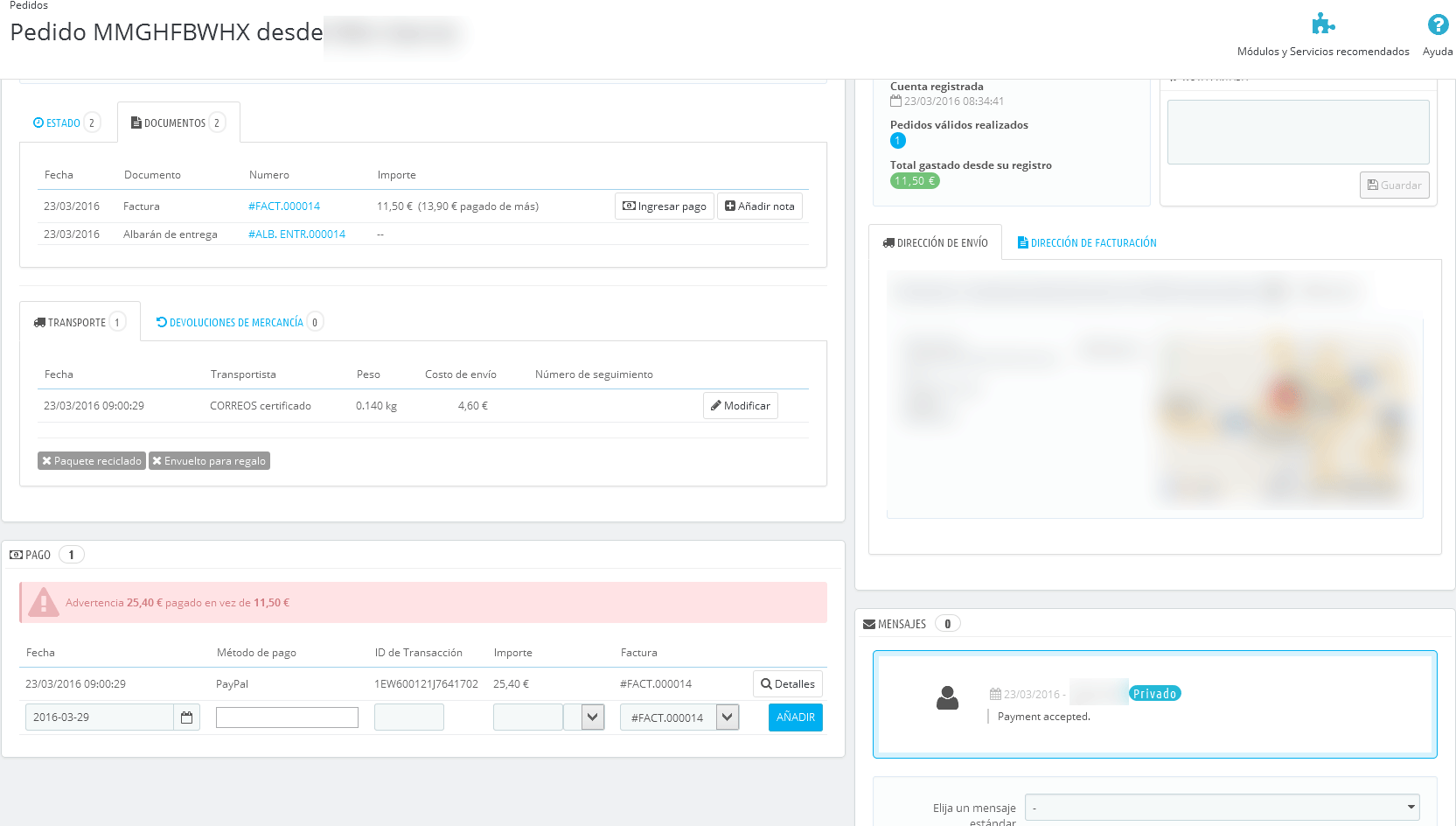Click the user avatar icon in Mensajes
The image size is (1456, 826).
948,697
